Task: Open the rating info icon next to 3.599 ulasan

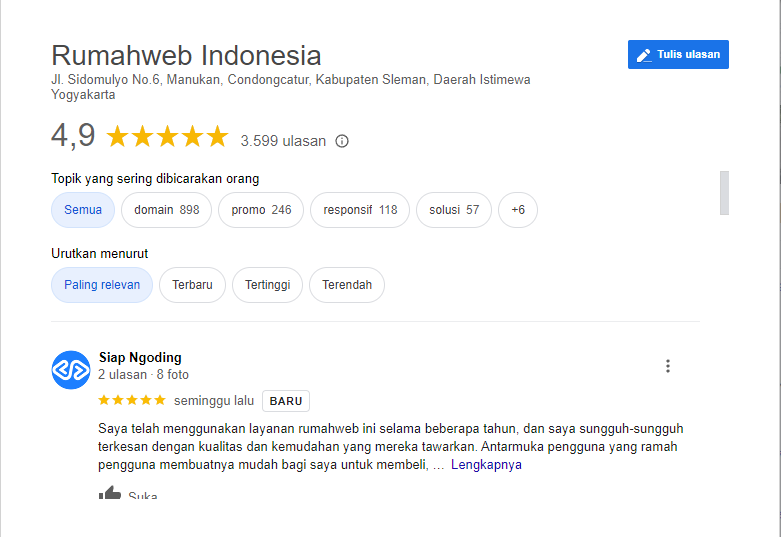Action: (x=342, y=141)
